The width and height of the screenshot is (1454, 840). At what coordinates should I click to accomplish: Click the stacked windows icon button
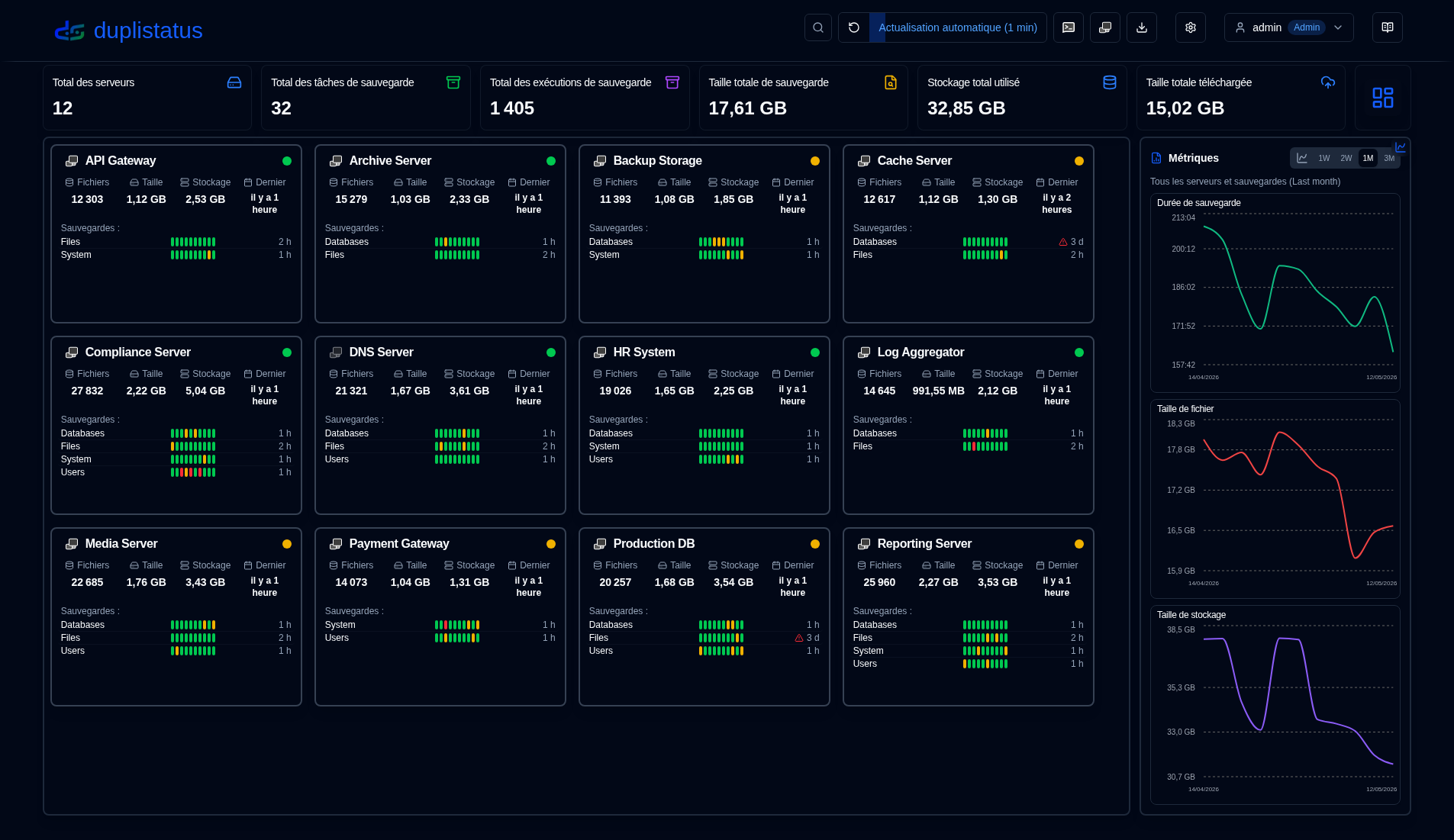click(1104, 27)
